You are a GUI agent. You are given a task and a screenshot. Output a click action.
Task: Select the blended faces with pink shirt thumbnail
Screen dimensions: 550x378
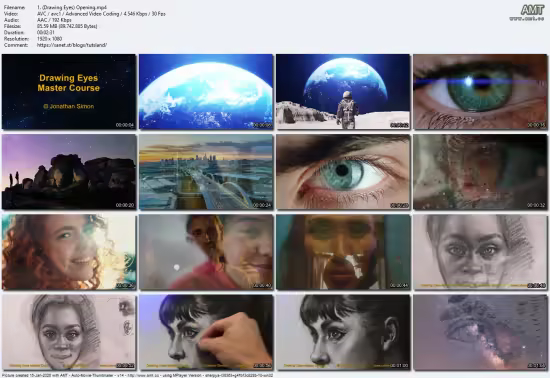[x=206, y=252]
